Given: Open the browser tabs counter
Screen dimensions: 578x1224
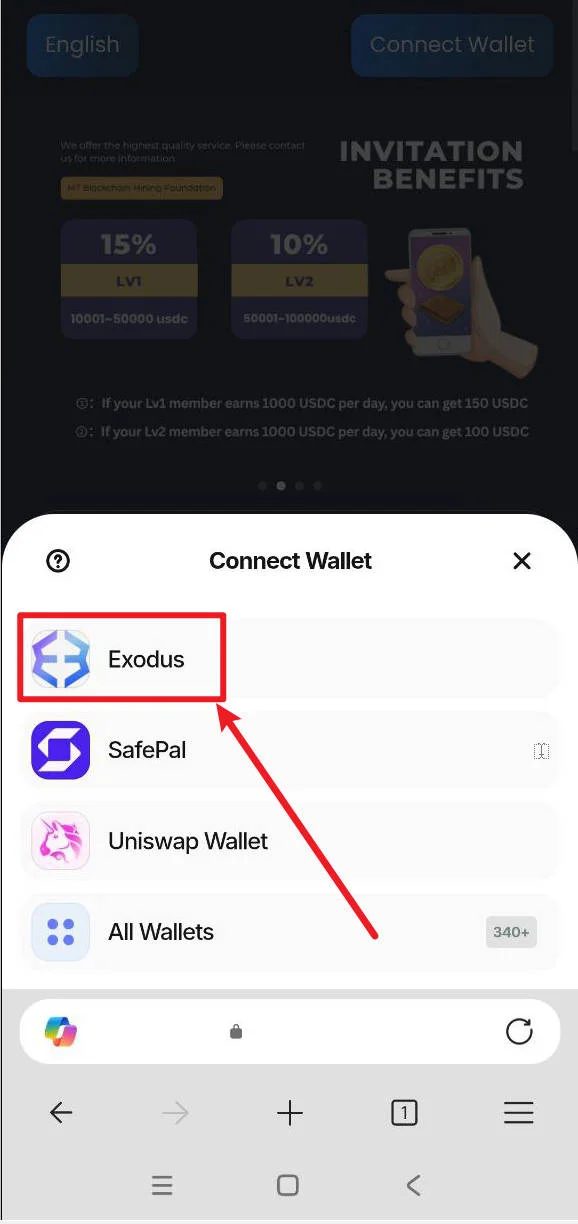Looking at the screenshot, I should coord(404,1112).
